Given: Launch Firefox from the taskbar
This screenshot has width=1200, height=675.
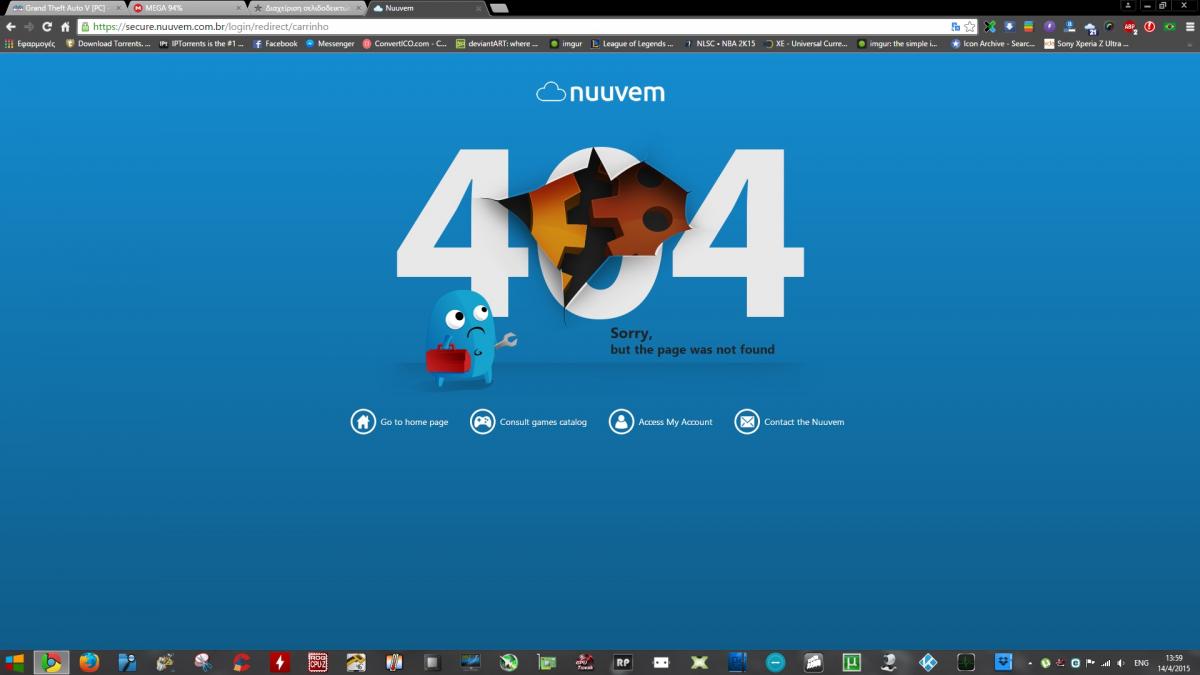Looking at the screenshot, I should coord(89,662).
